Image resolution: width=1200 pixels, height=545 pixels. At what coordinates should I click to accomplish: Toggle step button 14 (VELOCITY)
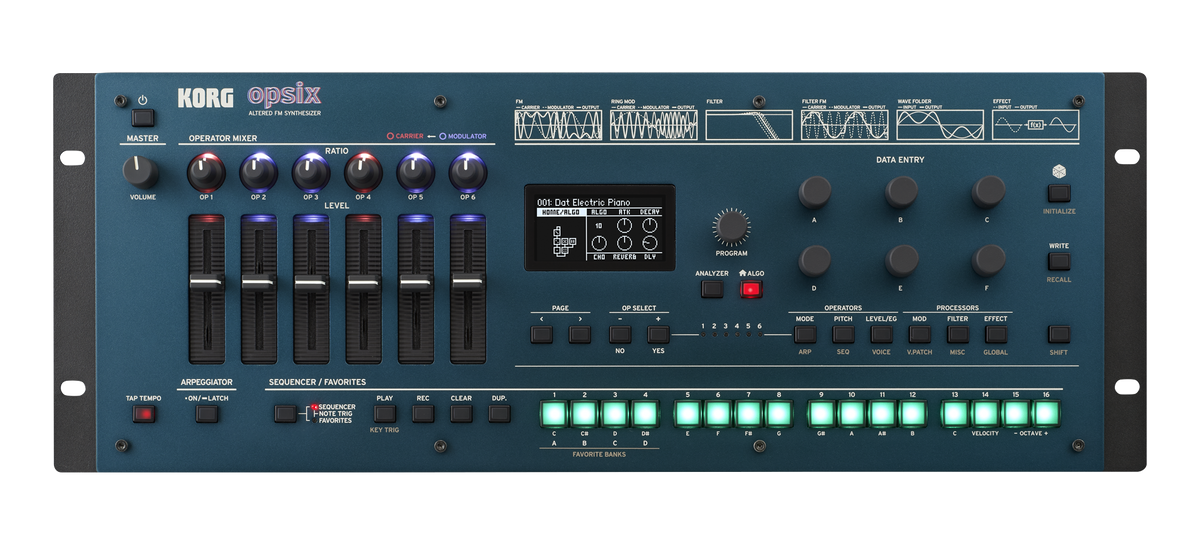[985, 413]
